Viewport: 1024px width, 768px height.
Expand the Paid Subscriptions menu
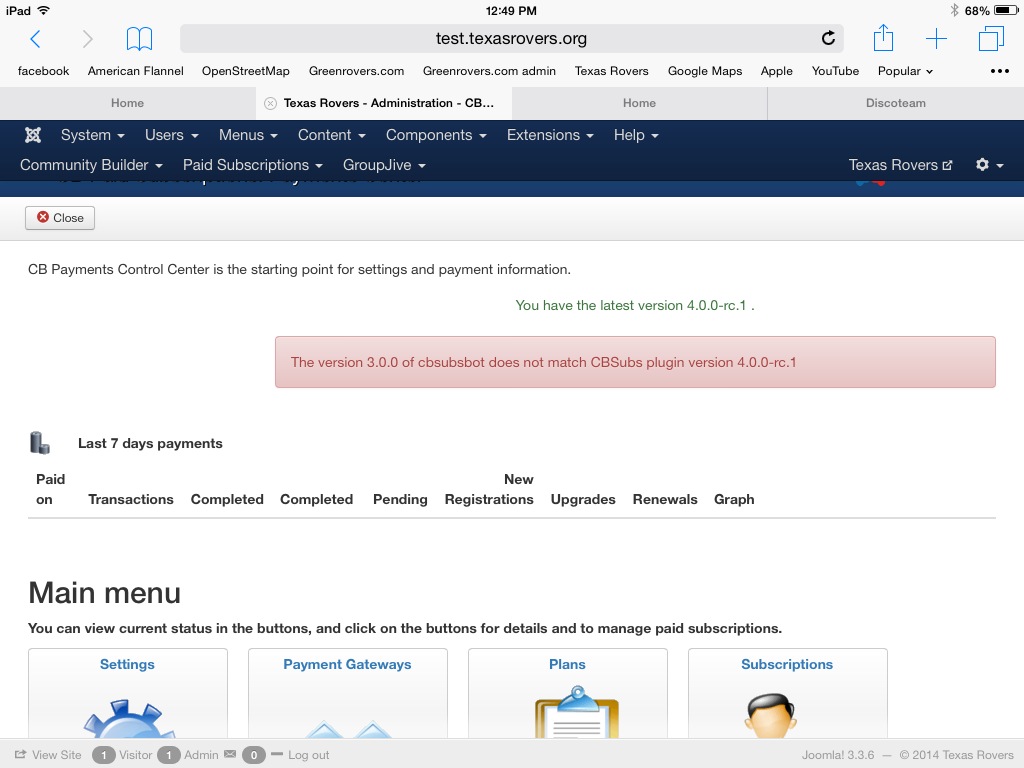point(253,165)
